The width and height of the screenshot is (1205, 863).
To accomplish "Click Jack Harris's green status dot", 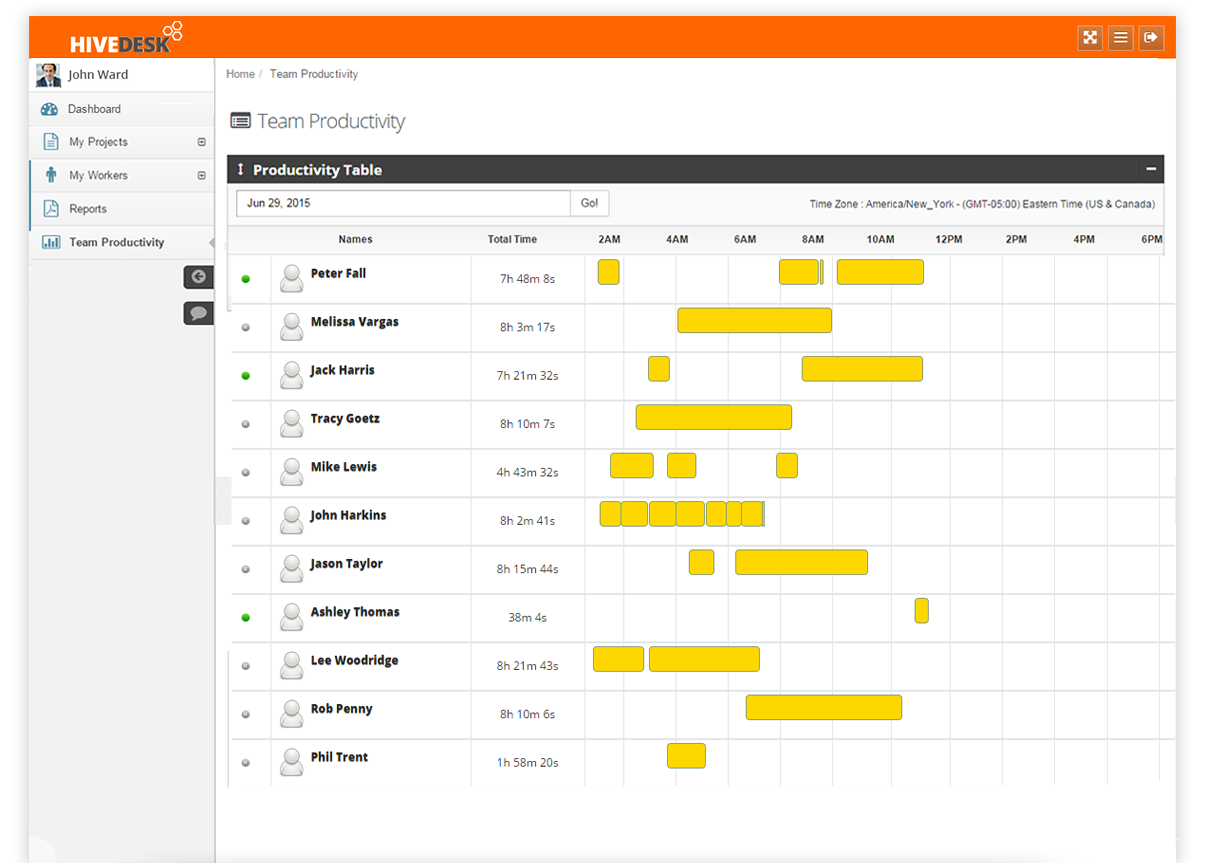I will 246,376.
